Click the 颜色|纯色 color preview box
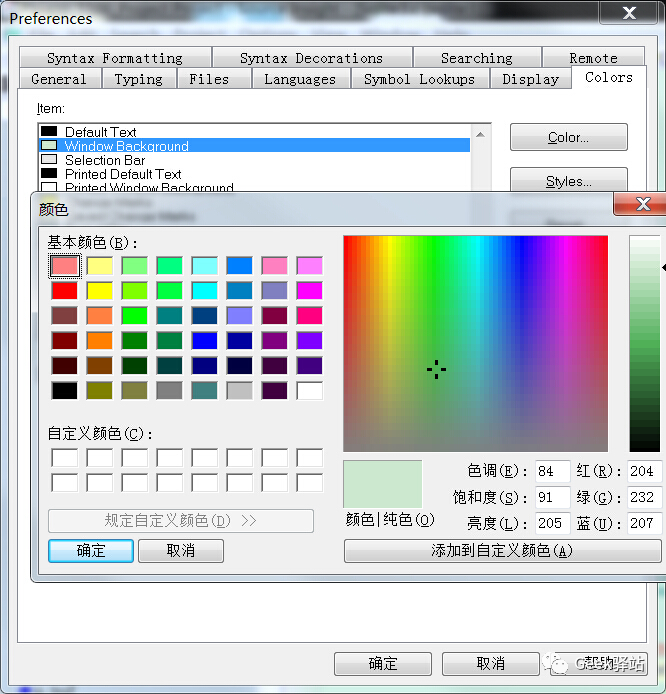 click(382, 484)
